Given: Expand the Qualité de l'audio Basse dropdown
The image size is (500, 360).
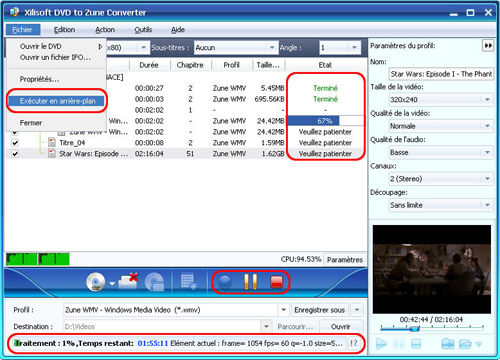Looking at the screenshot, I should point(487,152).
